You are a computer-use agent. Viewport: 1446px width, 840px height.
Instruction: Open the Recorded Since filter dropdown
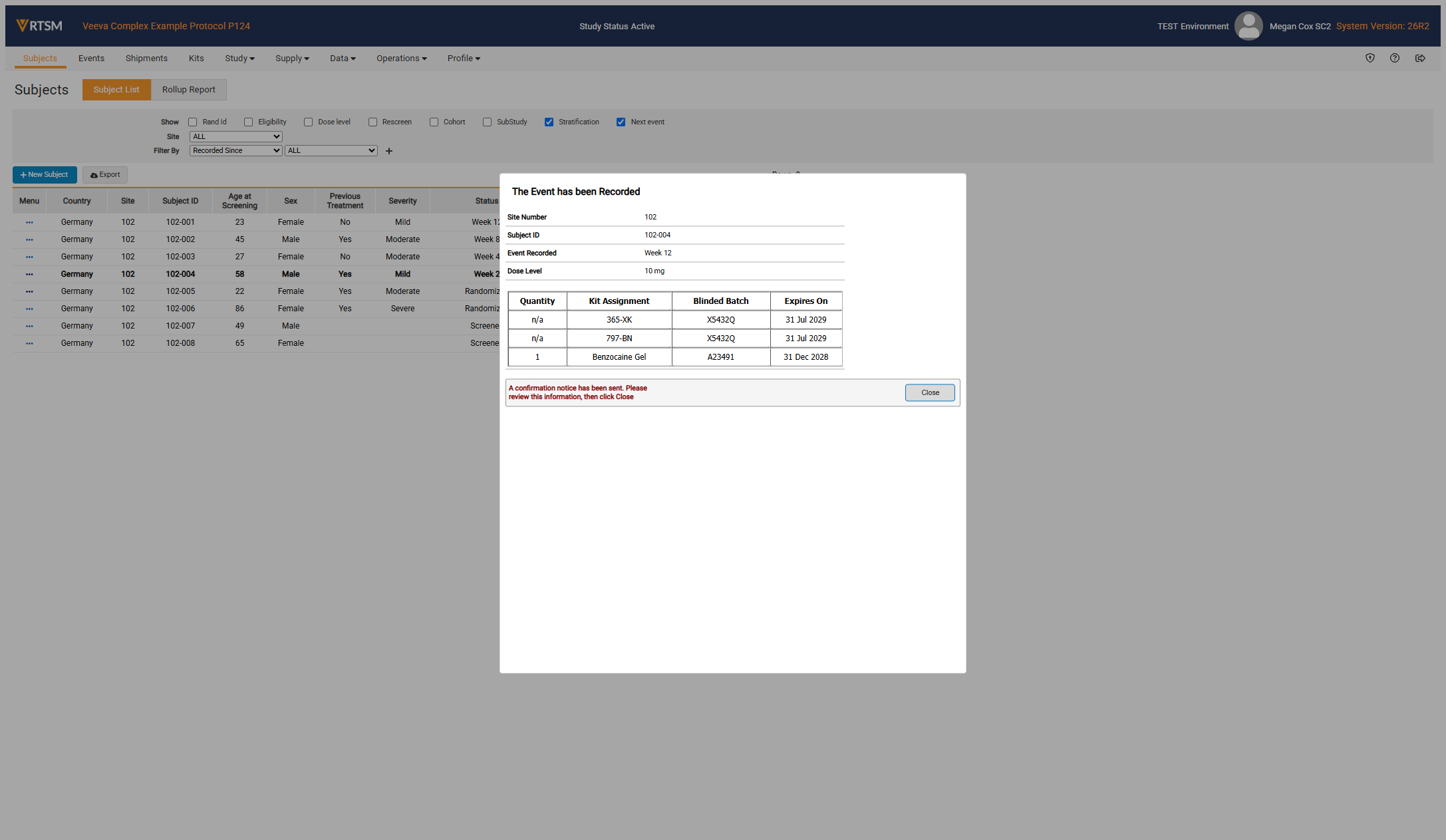(x=235, y=150)
